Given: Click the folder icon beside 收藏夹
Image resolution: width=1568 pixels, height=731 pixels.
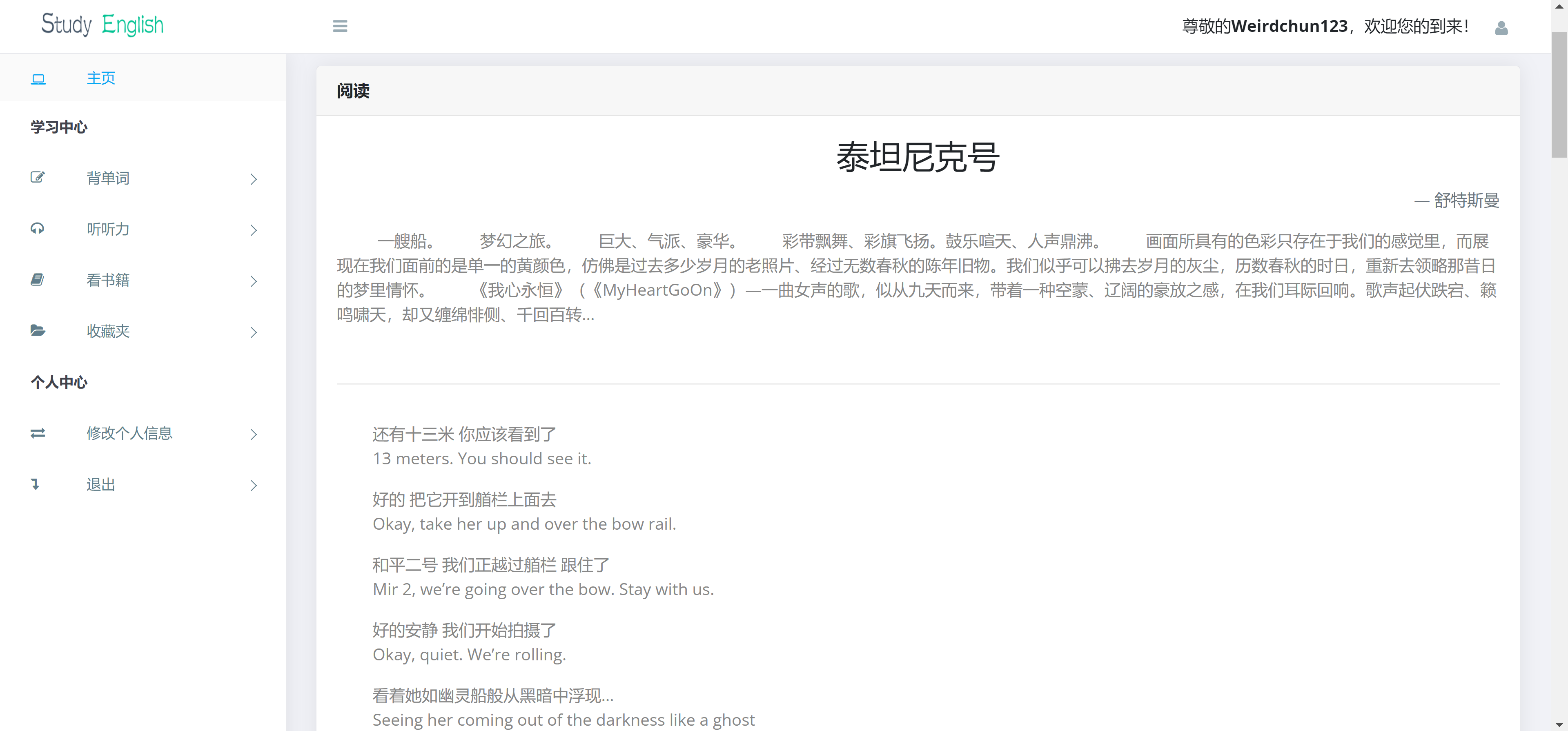Looking at the screenshot, I should 38,330.
